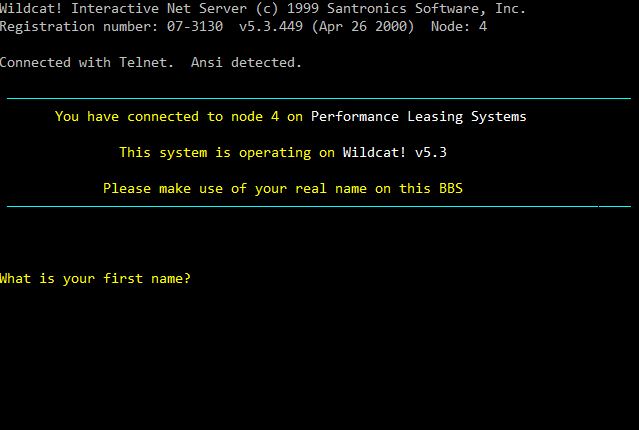This screenshot has width=639, height=430.
Task: Click the '(Apr 26 2000)' build date
Action: click(363, 27)
